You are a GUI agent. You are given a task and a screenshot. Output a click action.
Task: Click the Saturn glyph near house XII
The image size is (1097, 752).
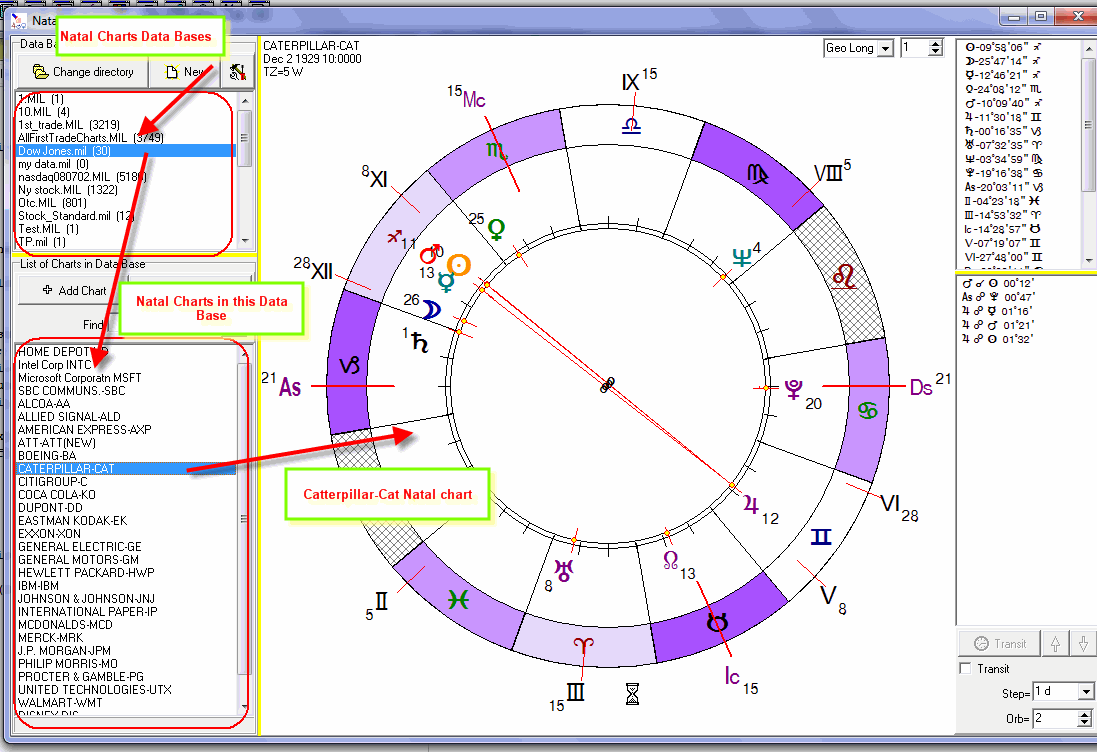(421, 342)
